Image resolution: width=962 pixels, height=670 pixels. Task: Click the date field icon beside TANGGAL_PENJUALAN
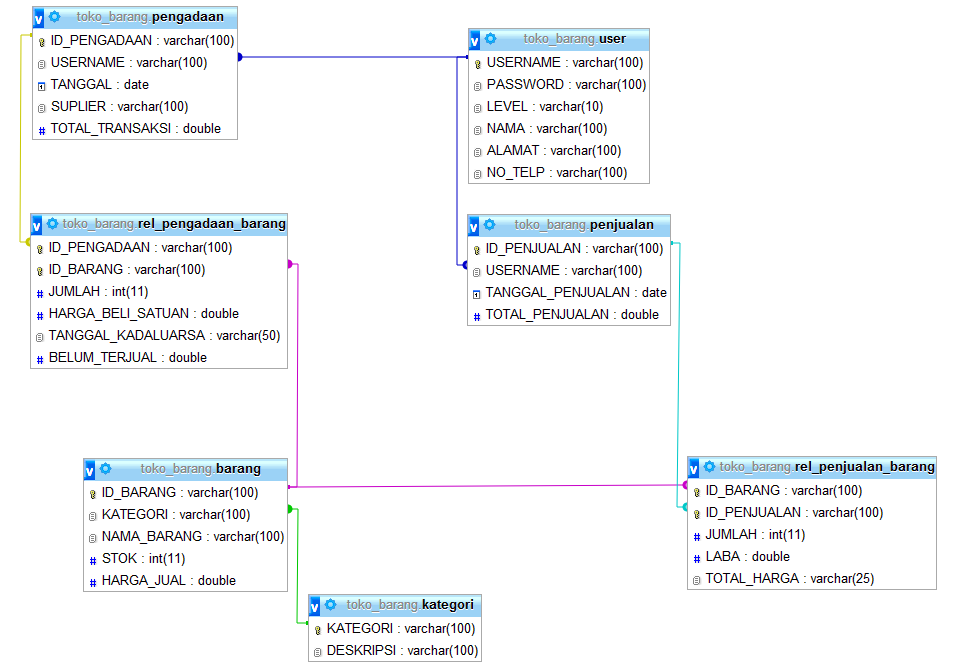[x=478, y=292]
